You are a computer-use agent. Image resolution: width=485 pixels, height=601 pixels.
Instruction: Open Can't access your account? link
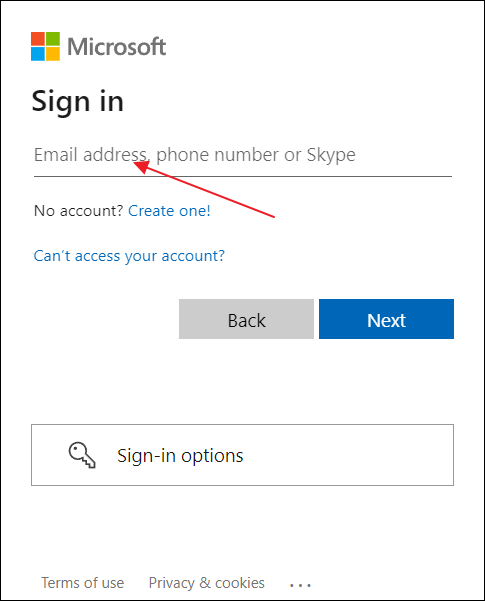[x=129, y=256]
